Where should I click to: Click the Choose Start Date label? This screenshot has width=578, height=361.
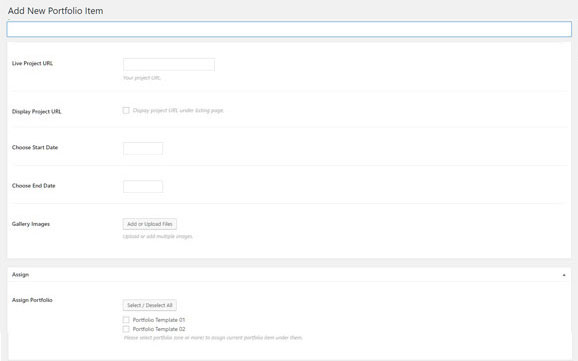pos(35,147)
